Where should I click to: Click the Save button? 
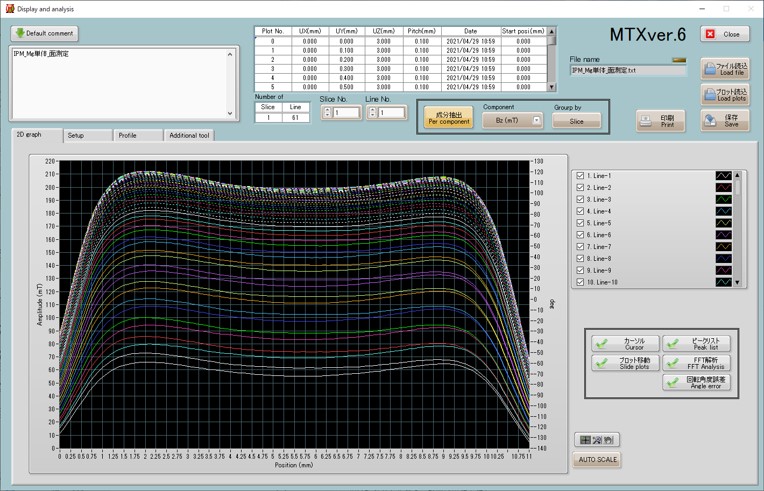tap(725, 121)
